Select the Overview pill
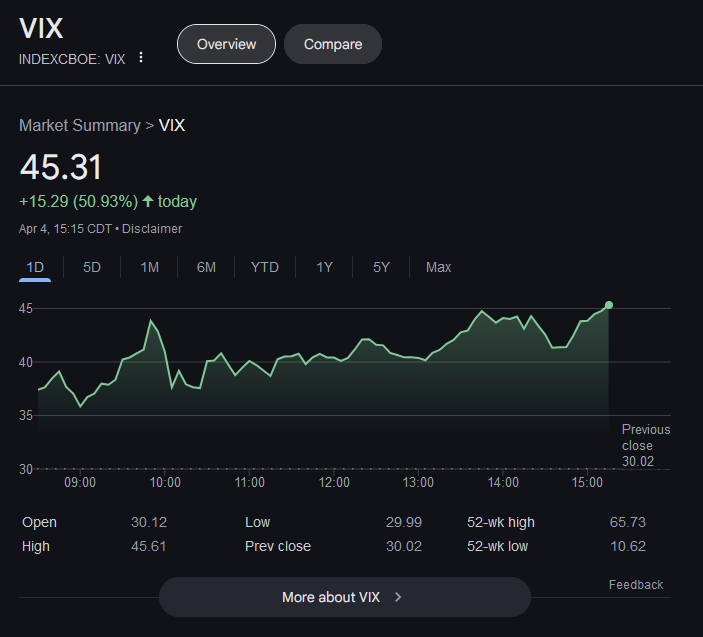The width and height of the screenshot is (703, 637). click(226, 44)
